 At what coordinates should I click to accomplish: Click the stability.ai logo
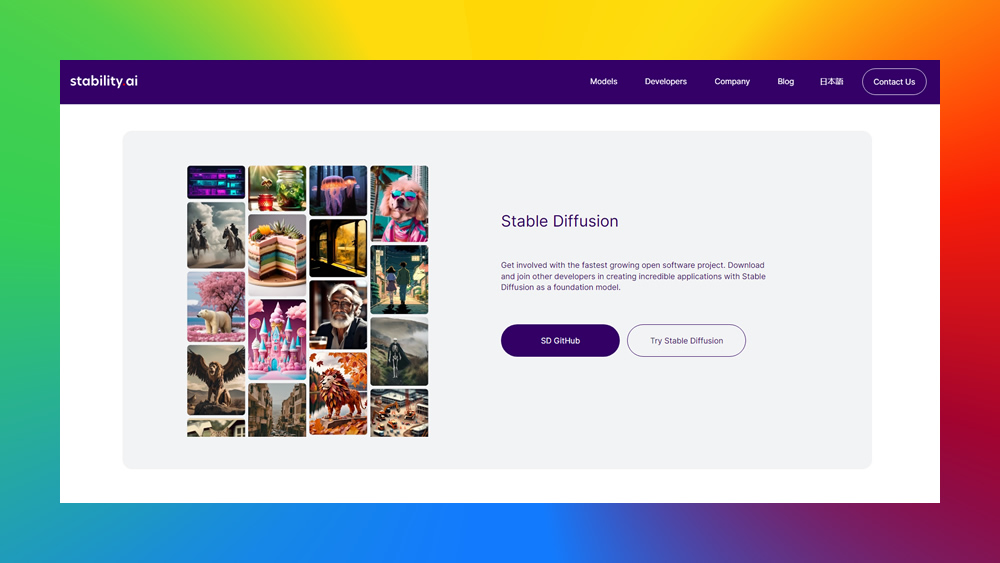coord(103,81)
